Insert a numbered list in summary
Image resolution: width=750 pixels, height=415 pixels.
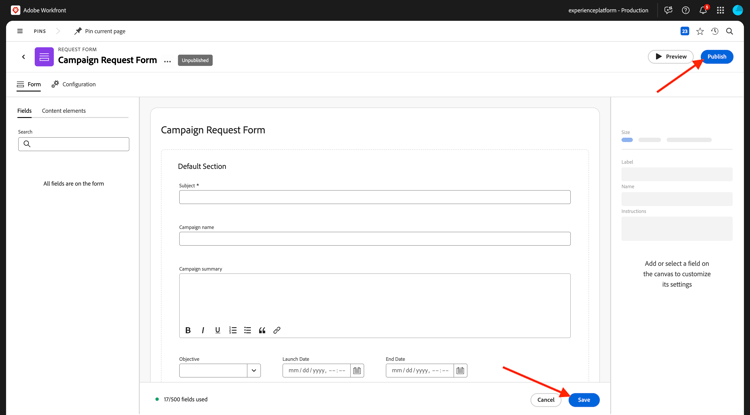233,330
